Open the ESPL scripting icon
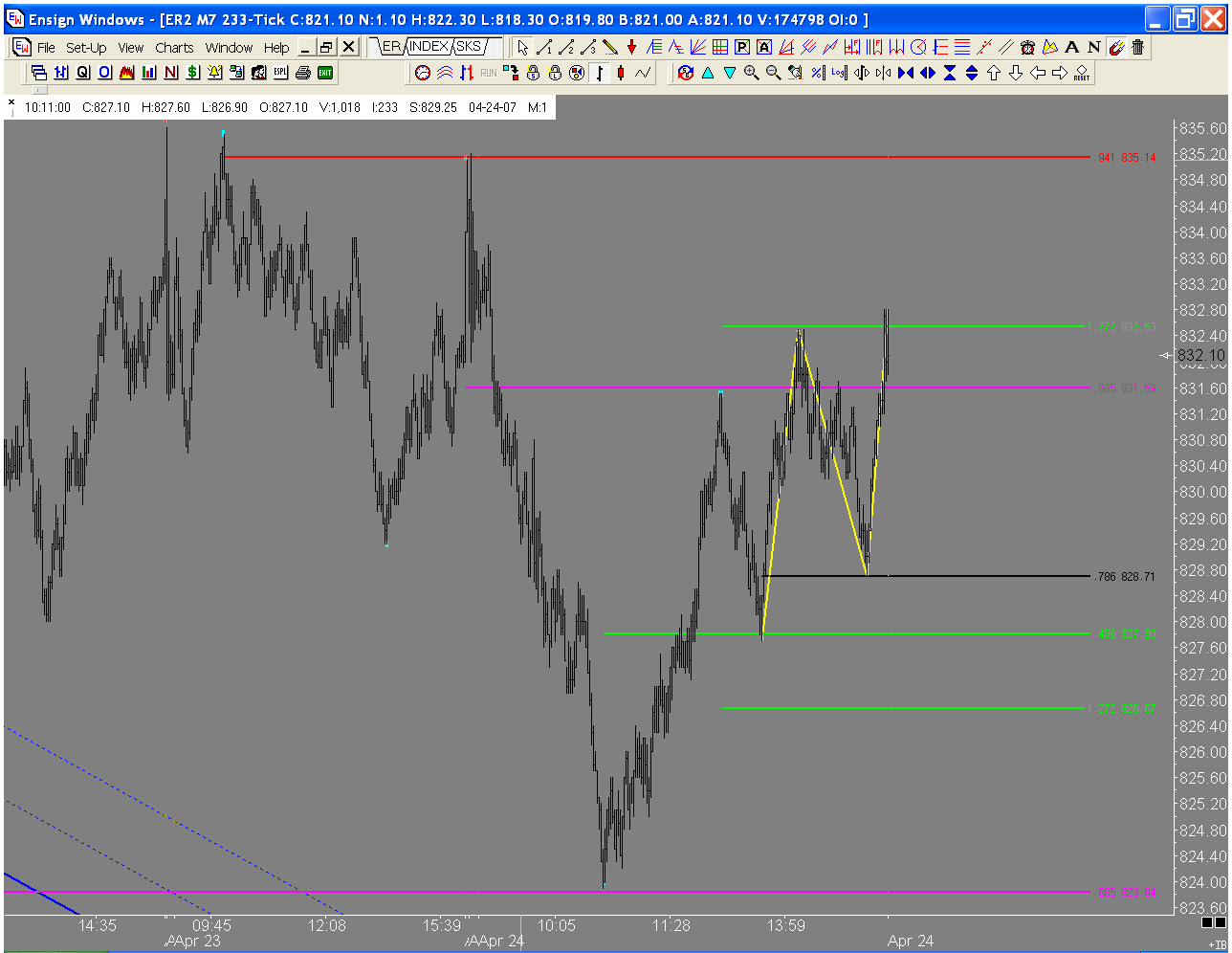This screenshot has height=953, width=1232. (280, 72)
